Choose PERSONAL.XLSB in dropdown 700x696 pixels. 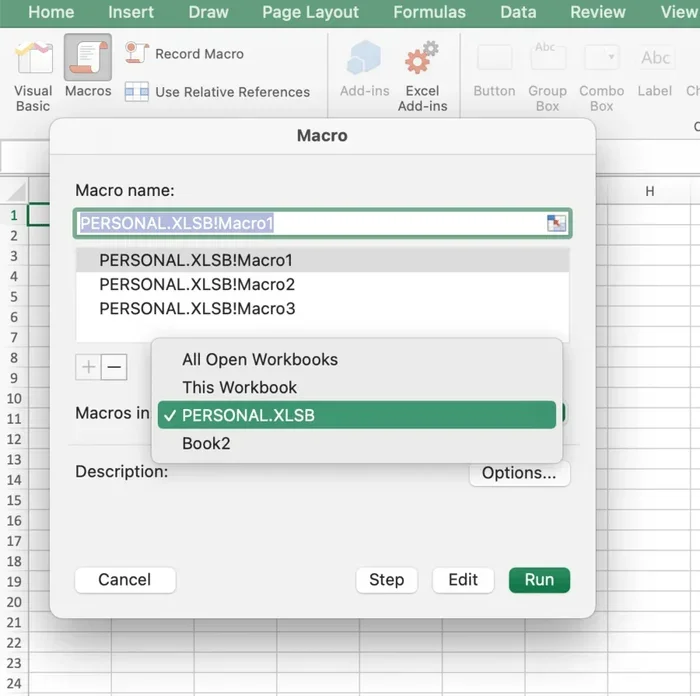coord(357,415)
